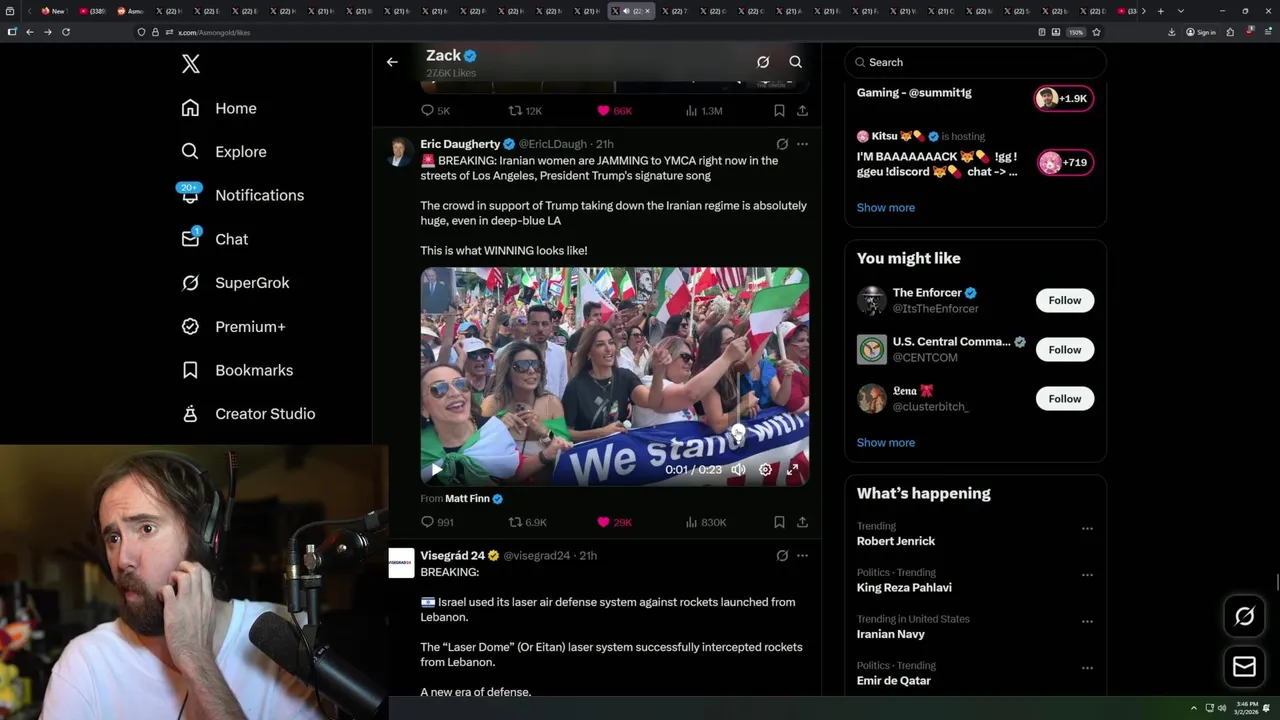Open trending topic King Reza Pahlavi
This screenshot has height=720, width=1280.
904,588
